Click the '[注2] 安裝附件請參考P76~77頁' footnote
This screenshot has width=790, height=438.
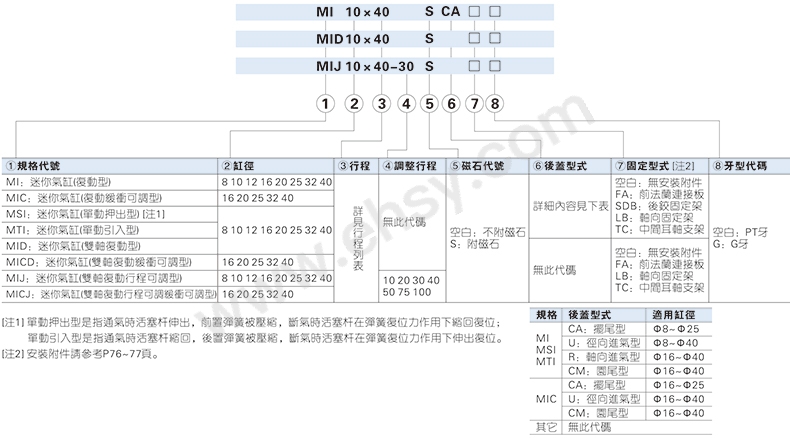(x=81, y=354)
